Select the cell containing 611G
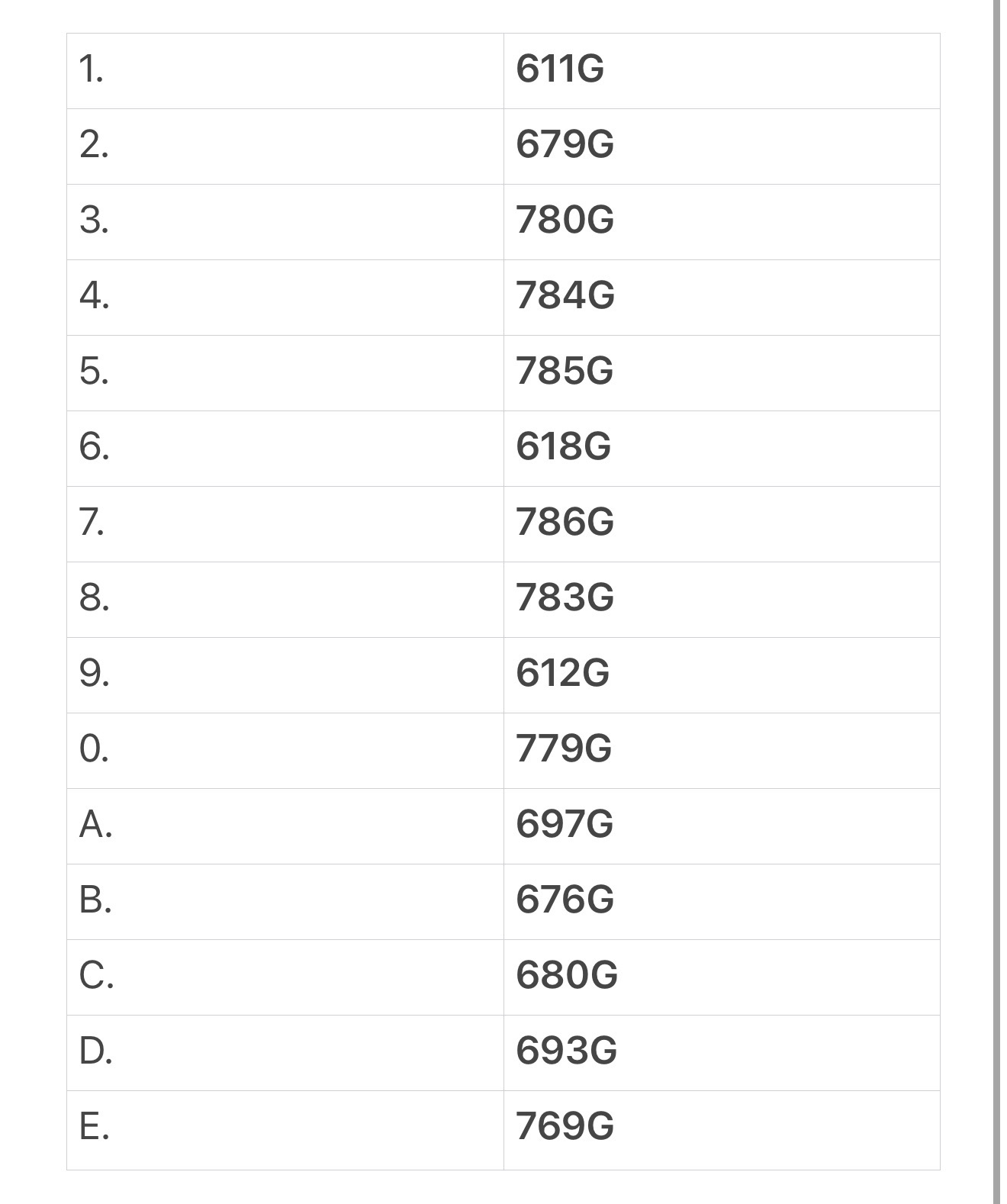This screenshot has height=1204, width=1007. (x=722, y=70)
